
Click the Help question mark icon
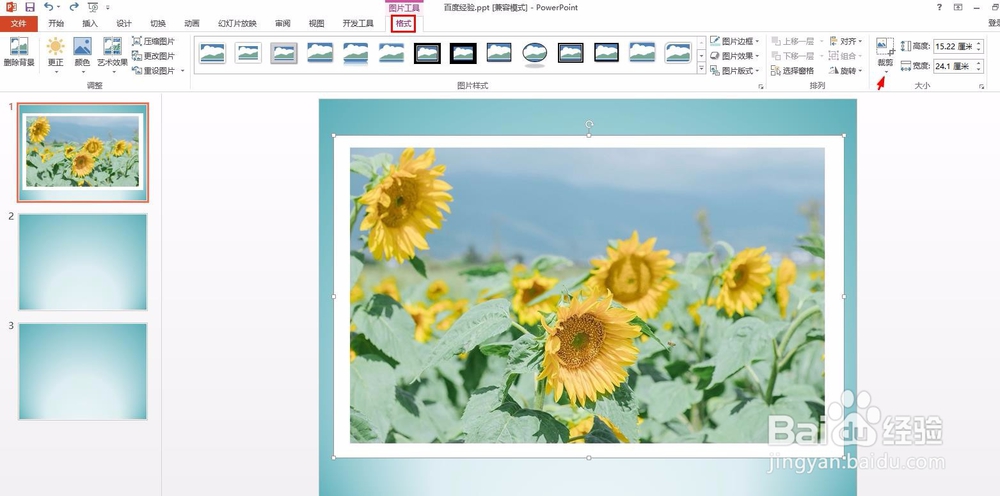click(939, 7)
